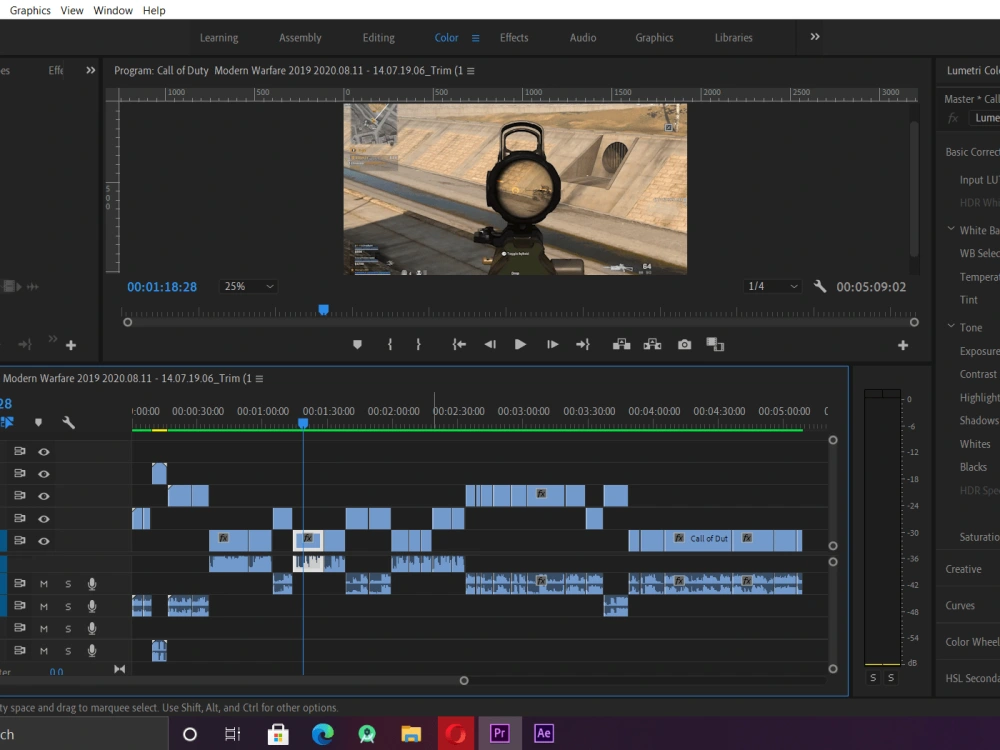Viewport: 1000px width, 750px height.
Task: Expand the HSL Secondary section
Action: coord(972,679)
